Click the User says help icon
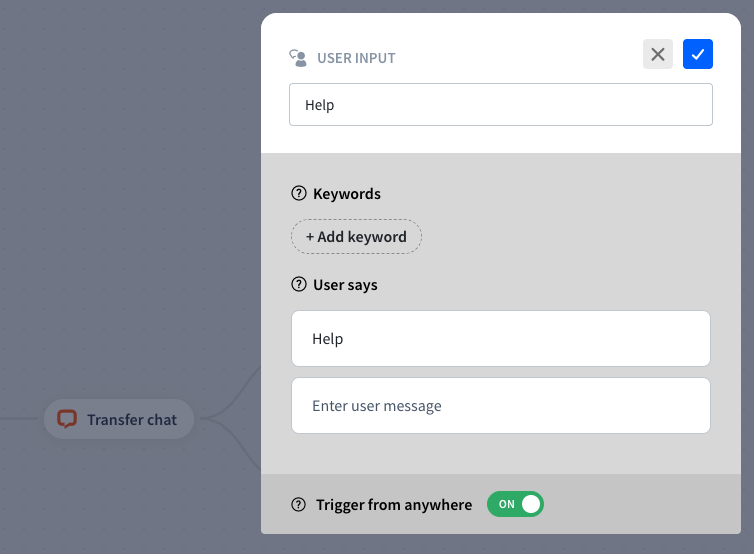Viewport: 754px width, 554px height. [x=298, y=285]
